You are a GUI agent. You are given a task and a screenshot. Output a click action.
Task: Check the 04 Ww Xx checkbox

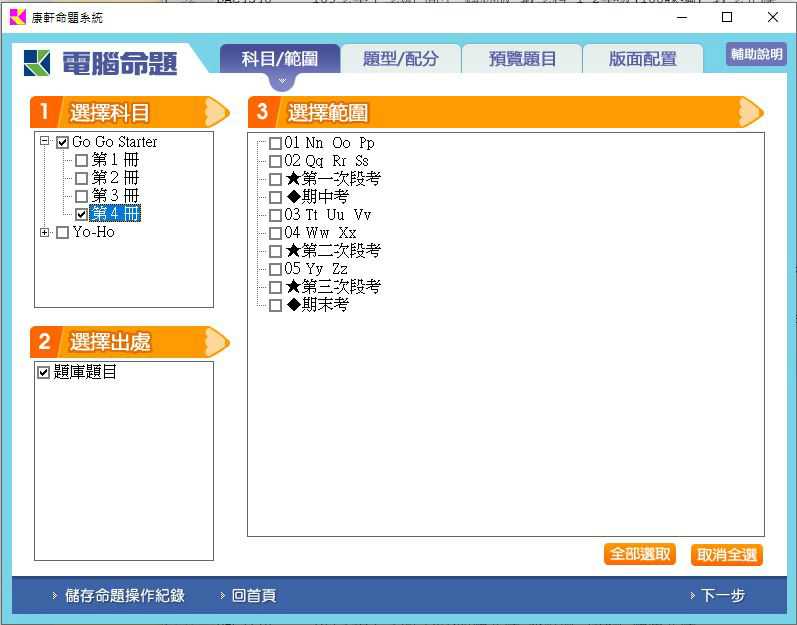(x=275, y=233)
